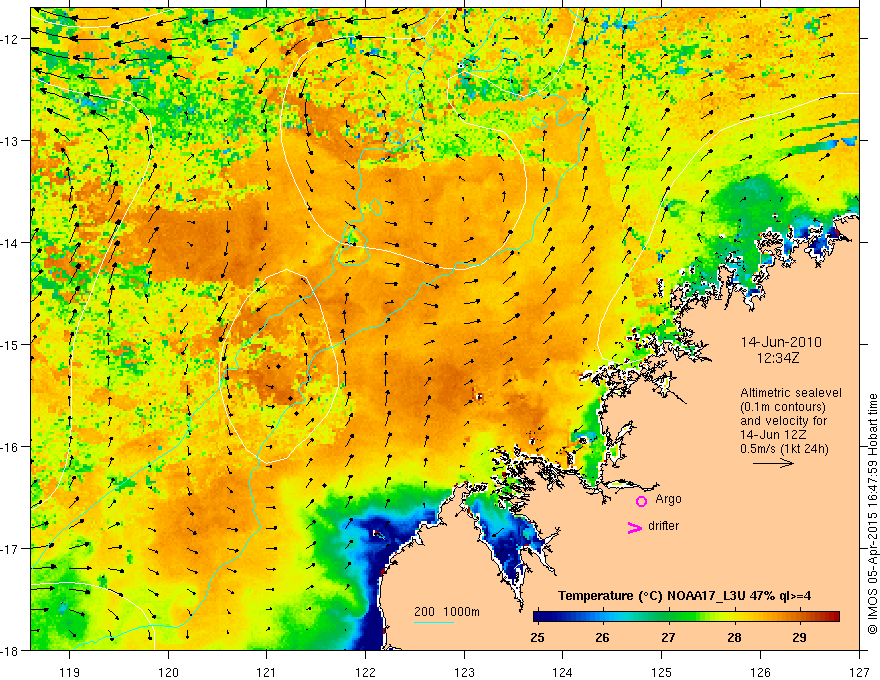The image size is (880, 680).
Task: Click longitude axis label 121
Action: pos(267,672)
